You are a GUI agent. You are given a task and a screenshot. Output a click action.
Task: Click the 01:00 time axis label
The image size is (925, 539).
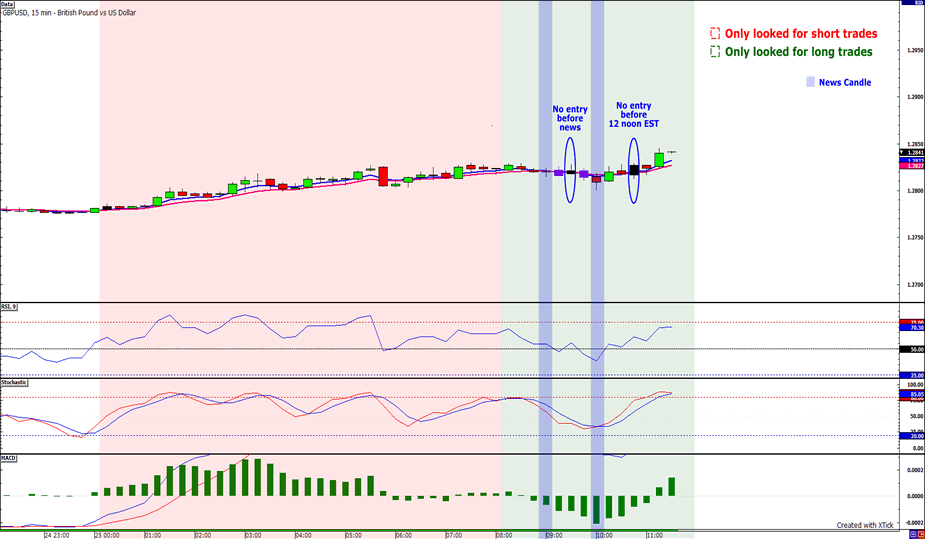(153, 535)
